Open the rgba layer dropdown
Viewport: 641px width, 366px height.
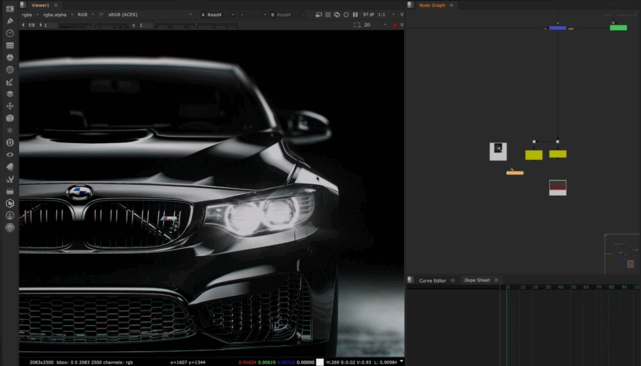coord(30,15)
